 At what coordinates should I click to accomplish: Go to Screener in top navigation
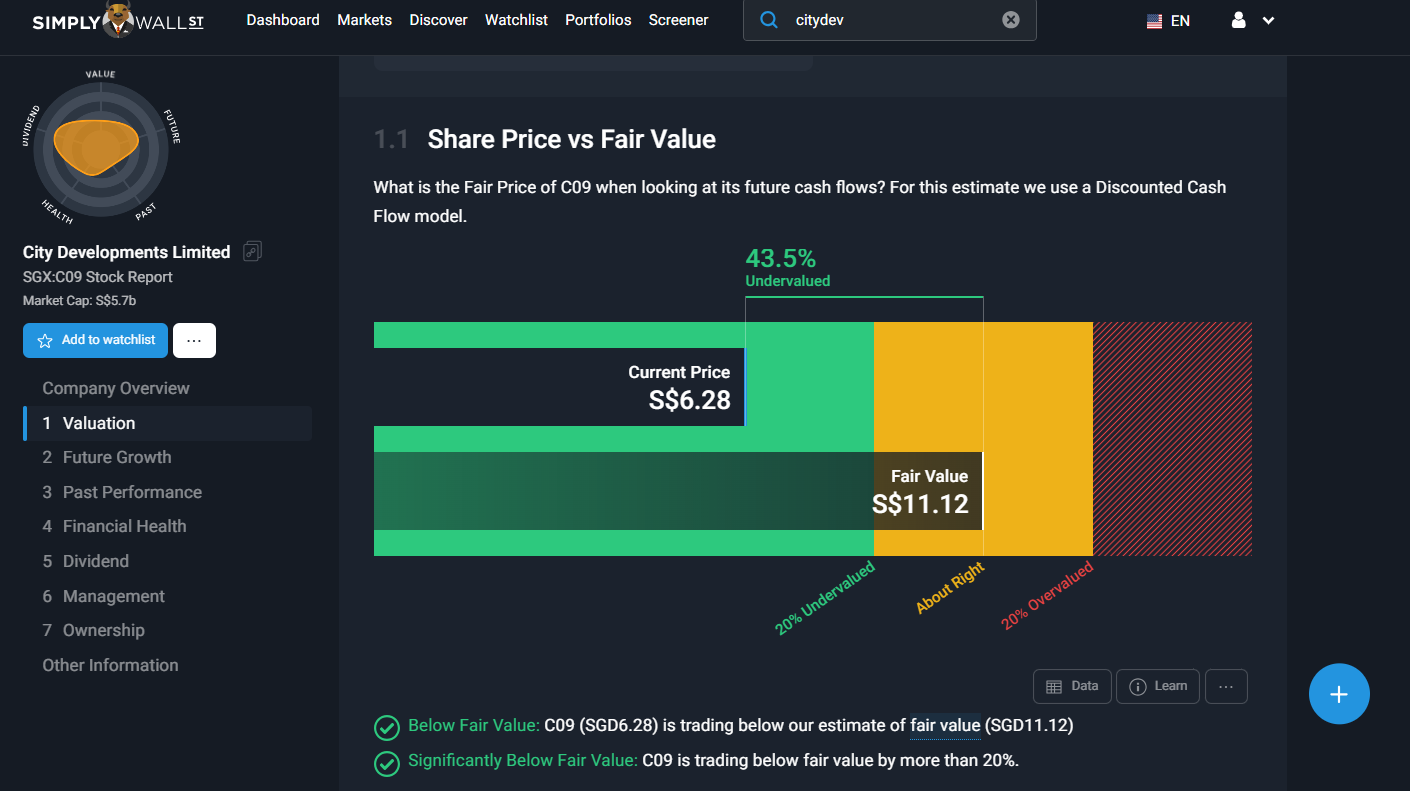click(678, 20)
